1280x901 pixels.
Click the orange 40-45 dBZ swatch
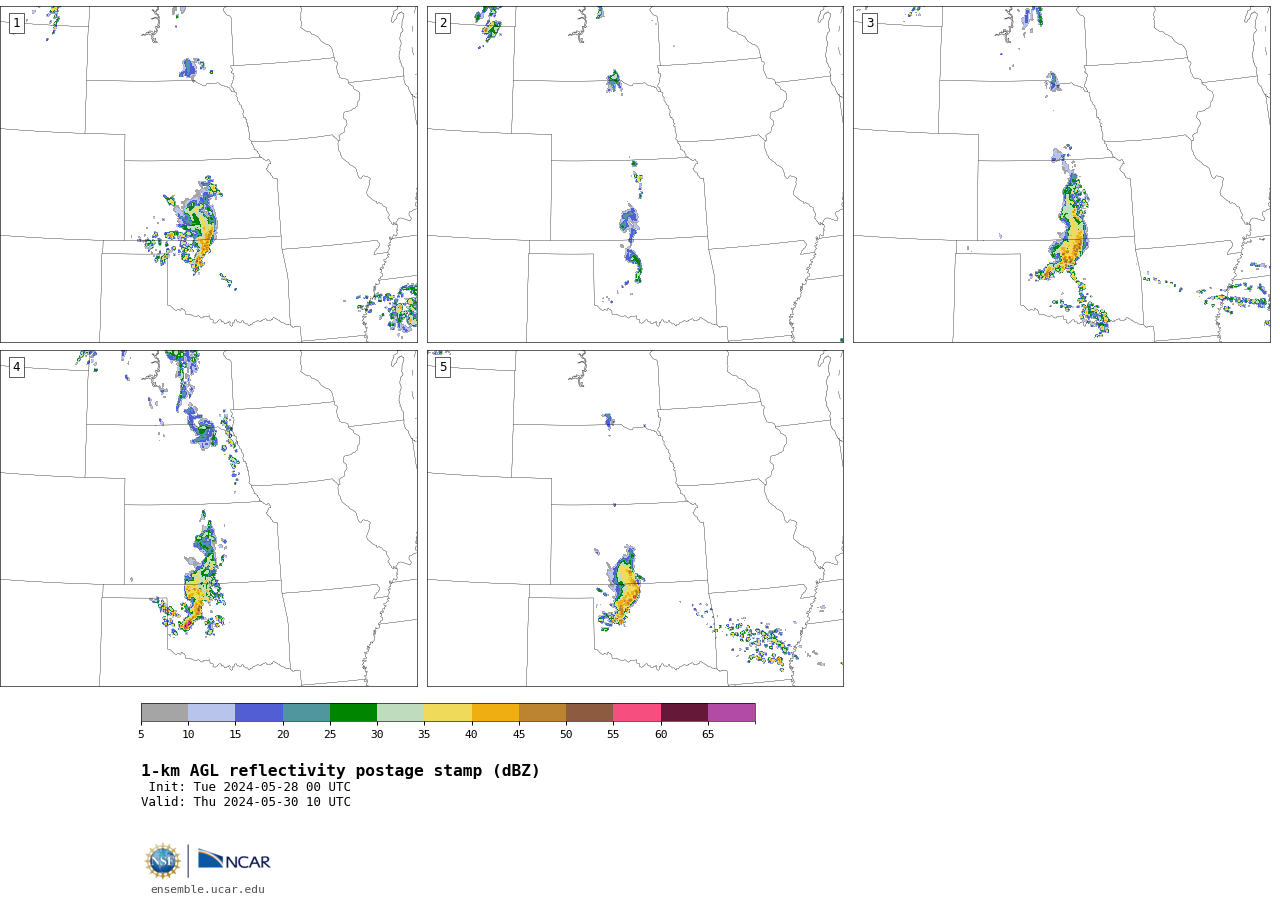(x=495, y=713)
